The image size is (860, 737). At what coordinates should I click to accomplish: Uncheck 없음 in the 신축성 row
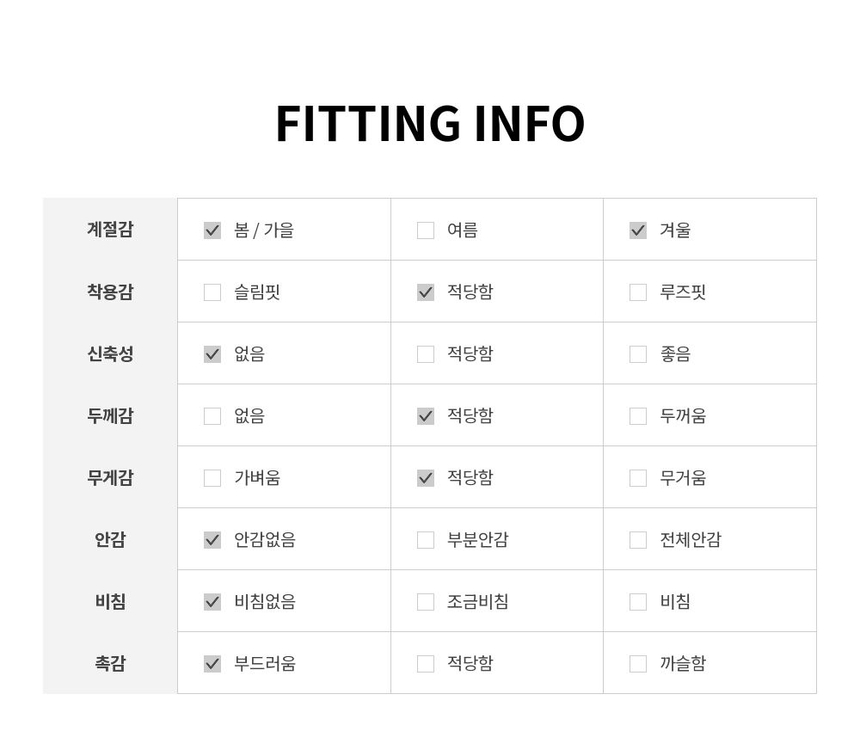click(212, 354)
